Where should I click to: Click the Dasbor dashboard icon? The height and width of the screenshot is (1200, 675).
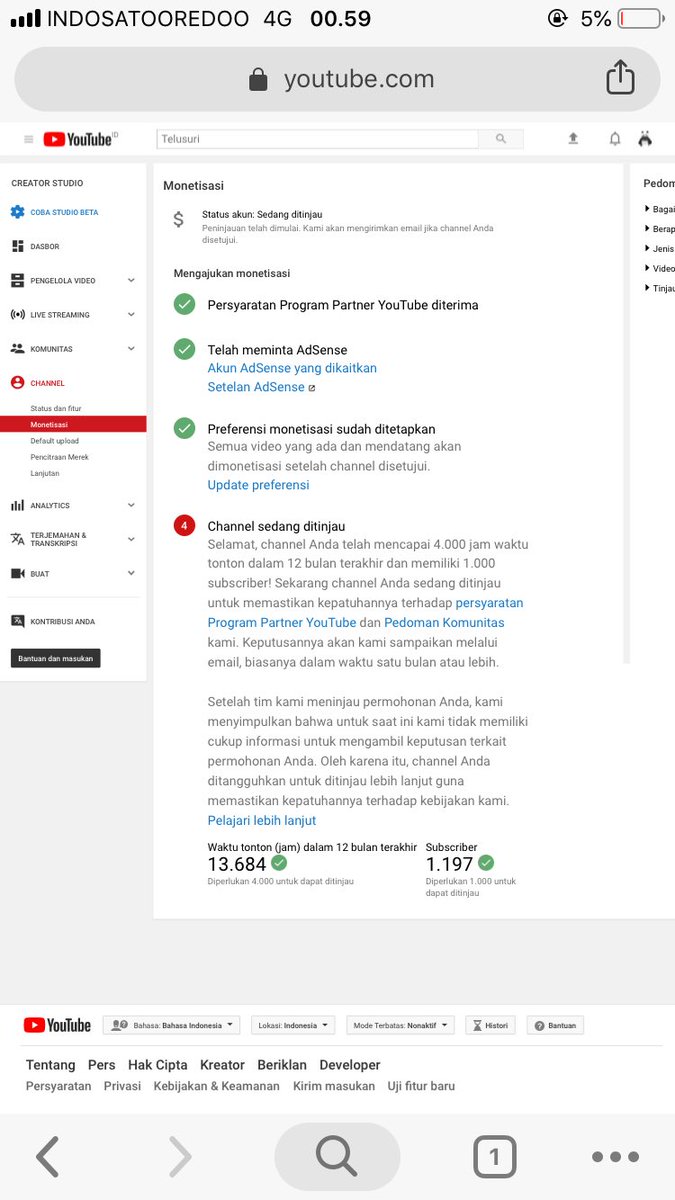pyautogui.click(x=17, y=246)
